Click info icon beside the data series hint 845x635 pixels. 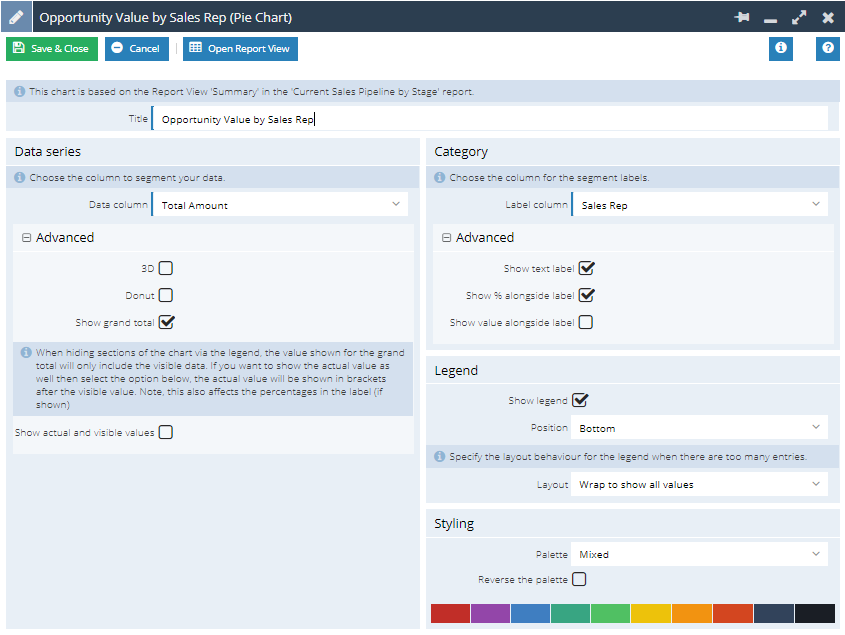(x=19, y=177)
